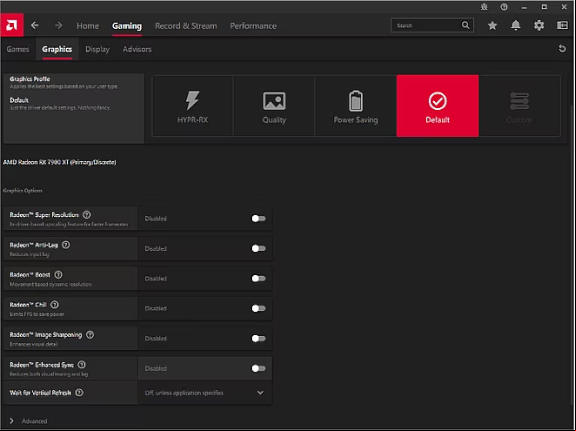Enable Radeon Chill toggle
The image size is (576, 431).
click(x=258, y=308)
